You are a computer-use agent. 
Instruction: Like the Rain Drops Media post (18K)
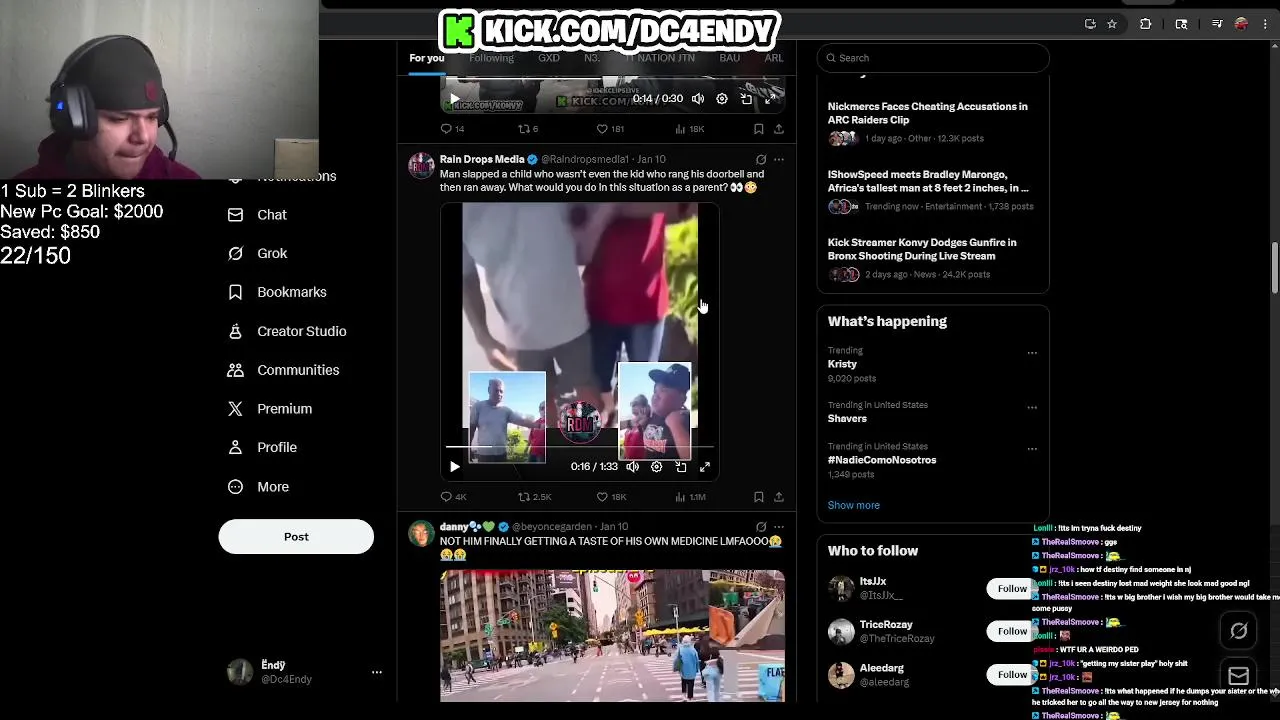pyautogui.click(x=611, y=497)
